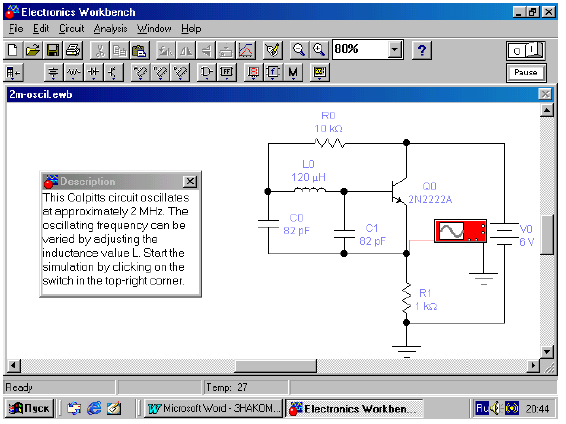Toggle the simulation power switch
Viewport: 566px width, 424px height.
(526, 51)
